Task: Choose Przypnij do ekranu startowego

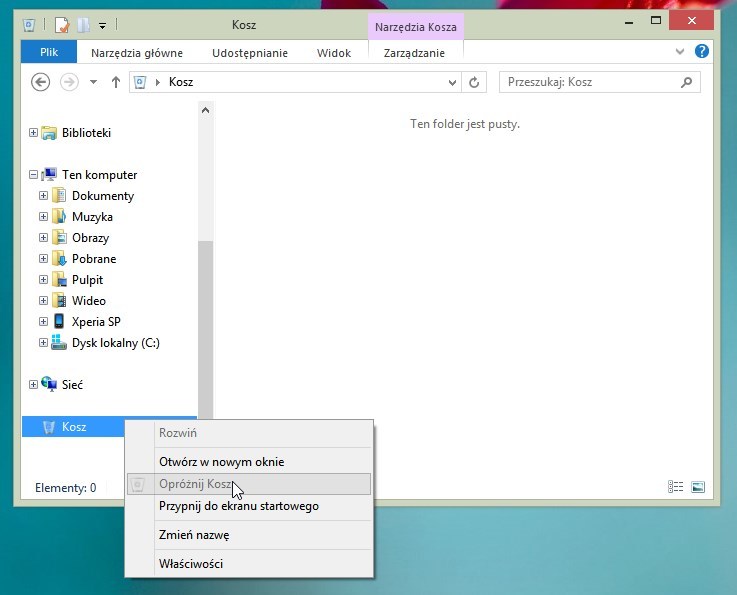Action: click(249, 506)
